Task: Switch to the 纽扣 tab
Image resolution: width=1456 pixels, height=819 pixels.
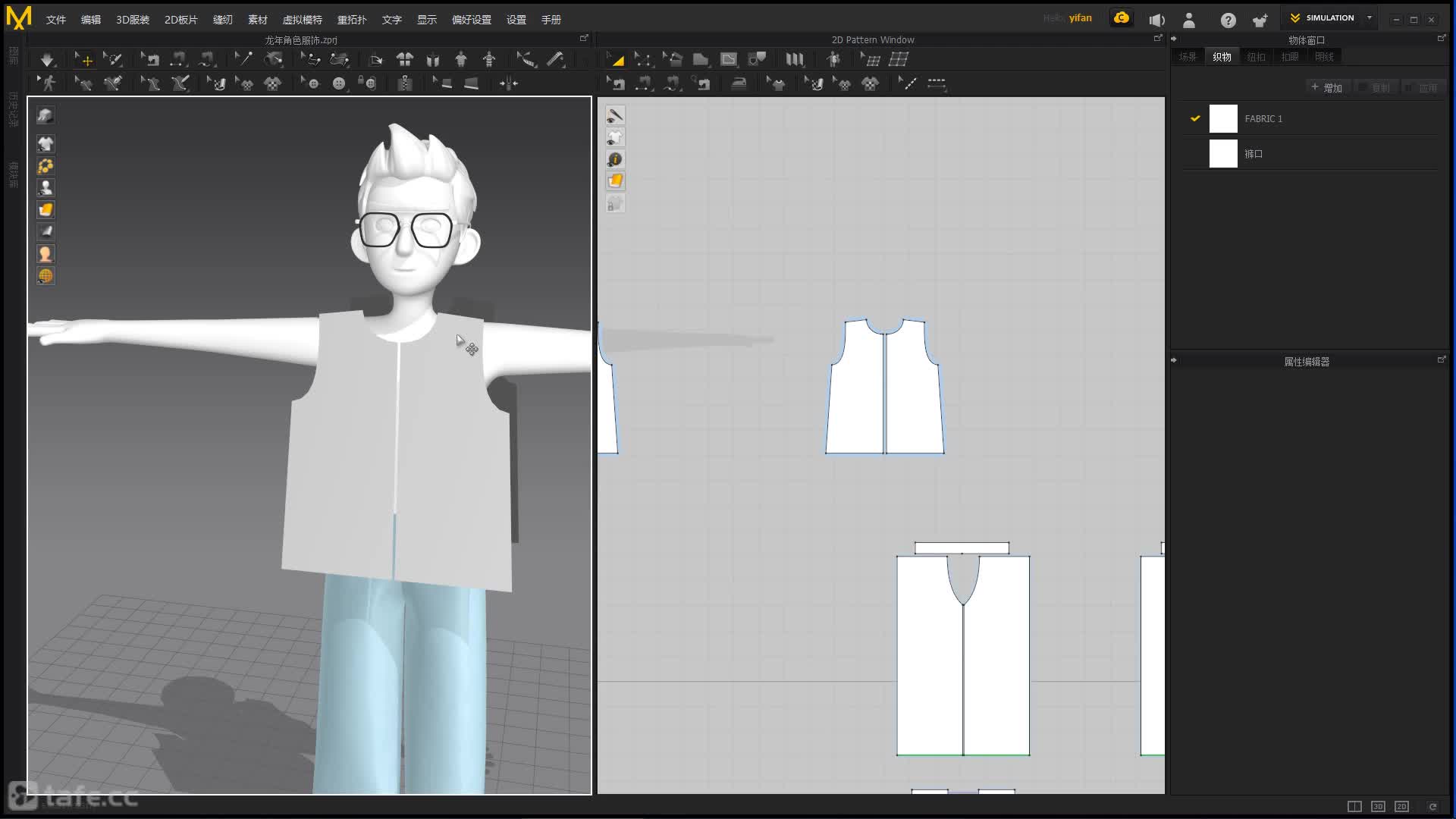Action: [x=1257, y=57]
